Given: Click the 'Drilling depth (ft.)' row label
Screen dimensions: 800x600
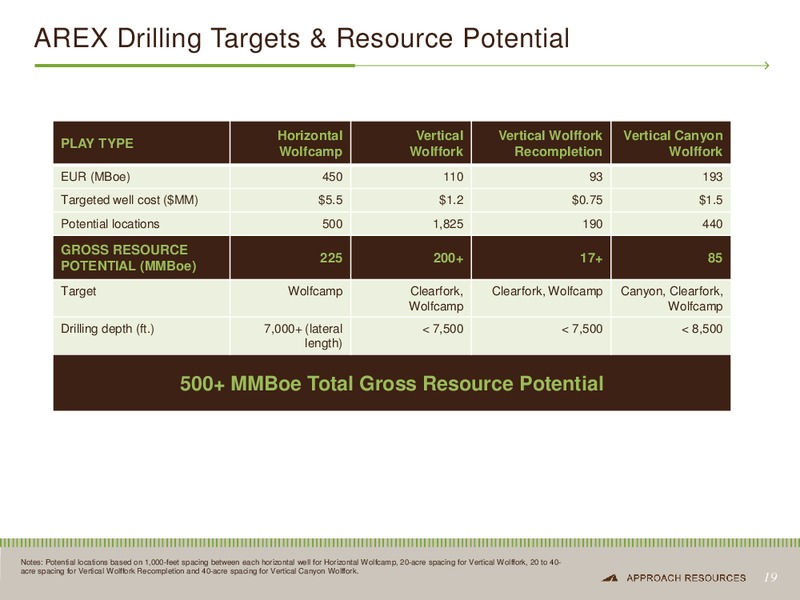Looking at the screenshot, I should pyautogui.click(x=107, y=329).
